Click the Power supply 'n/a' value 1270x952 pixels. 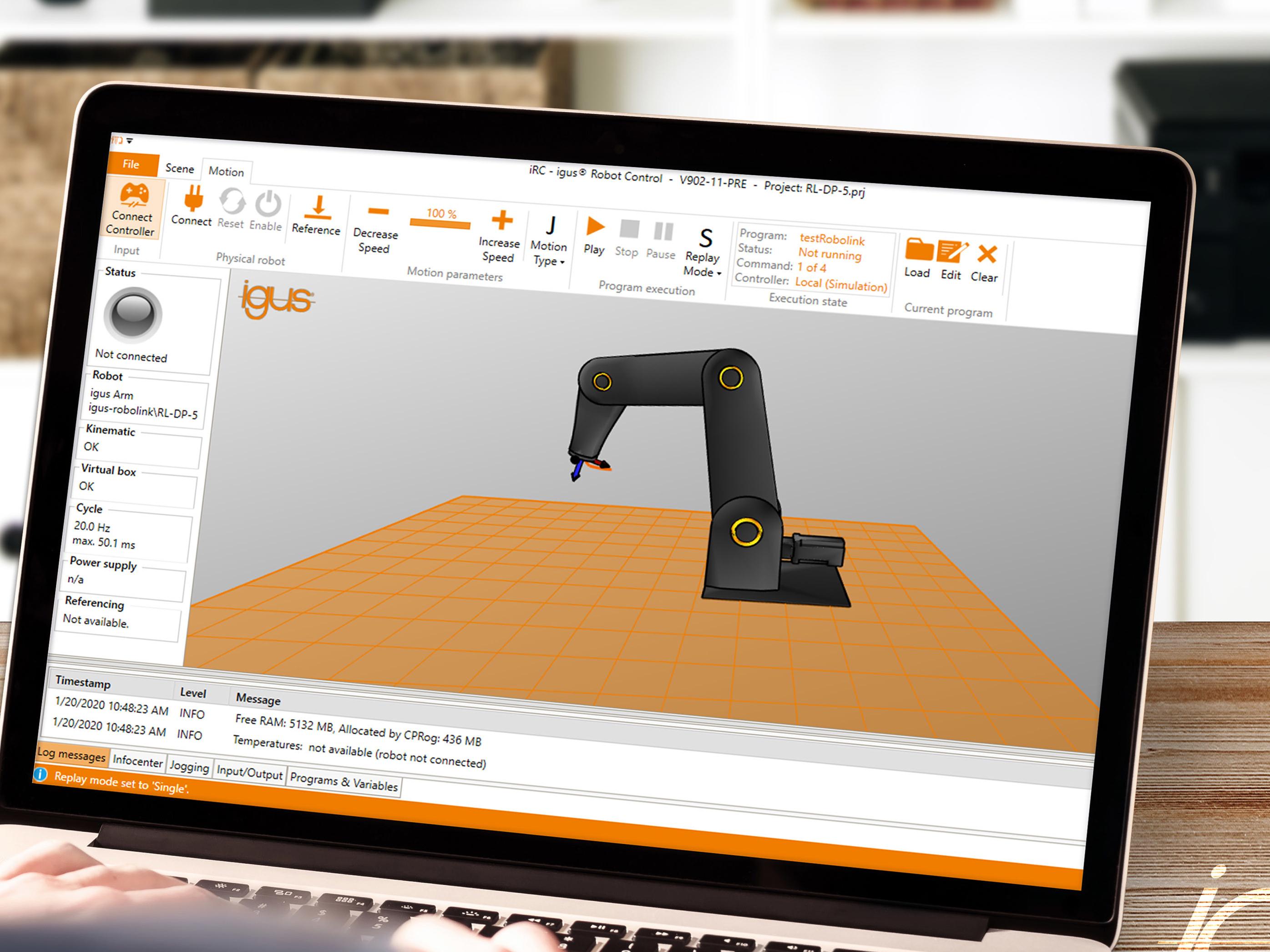76,579
